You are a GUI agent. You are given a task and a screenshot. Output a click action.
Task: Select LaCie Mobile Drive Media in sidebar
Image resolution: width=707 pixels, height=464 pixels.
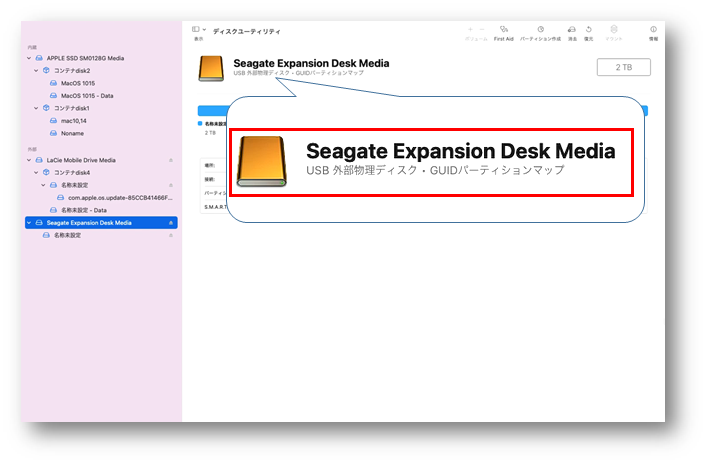pyautogui.click(x=81, y=160)
